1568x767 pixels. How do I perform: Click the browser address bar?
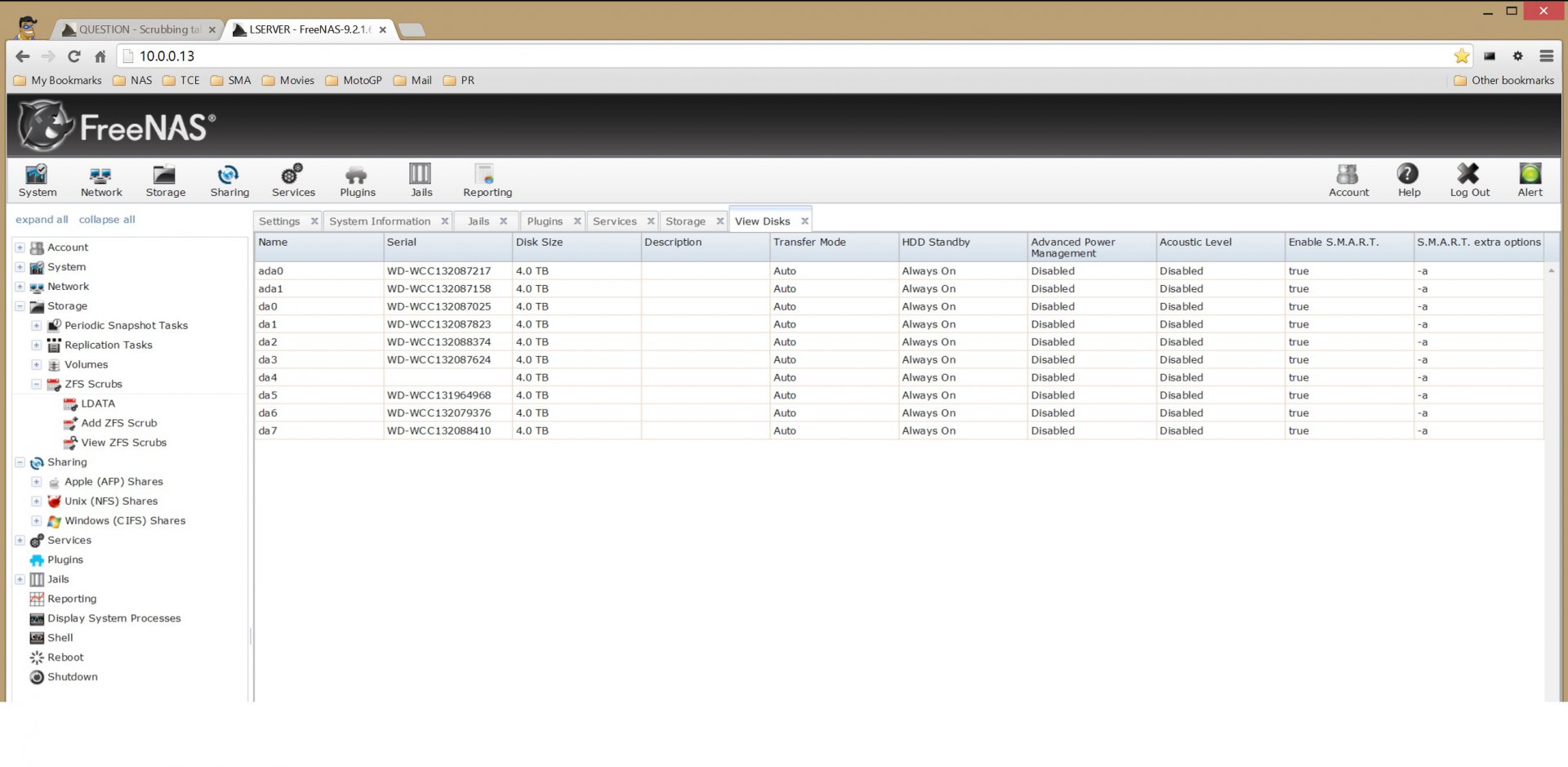[x=784, y=56]
